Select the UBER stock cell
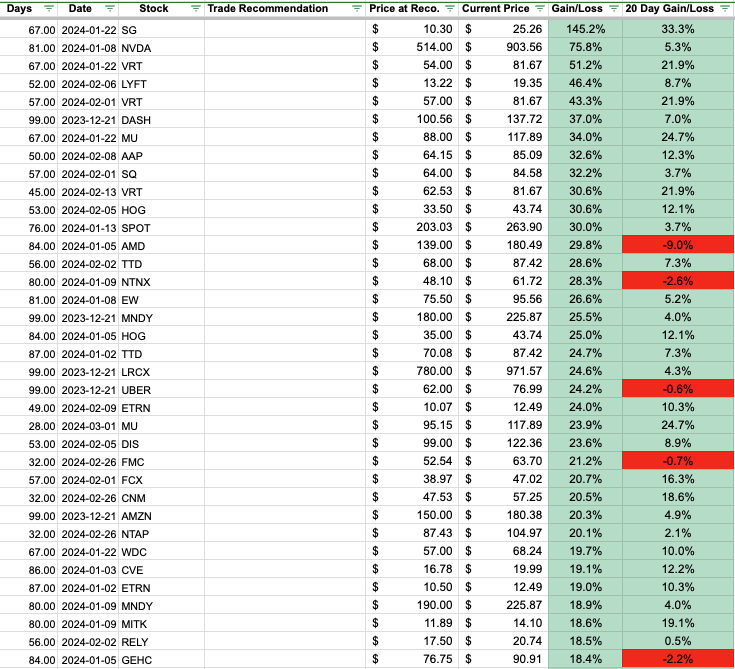 162,390
